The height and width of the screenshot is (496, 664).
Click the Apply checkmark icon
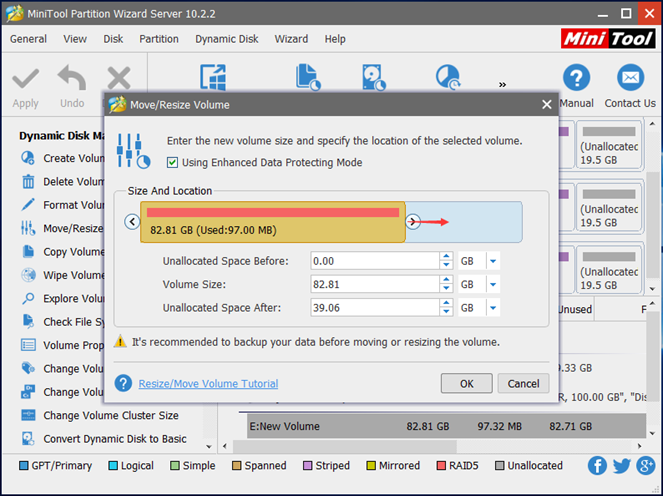(x=25, y=78)
